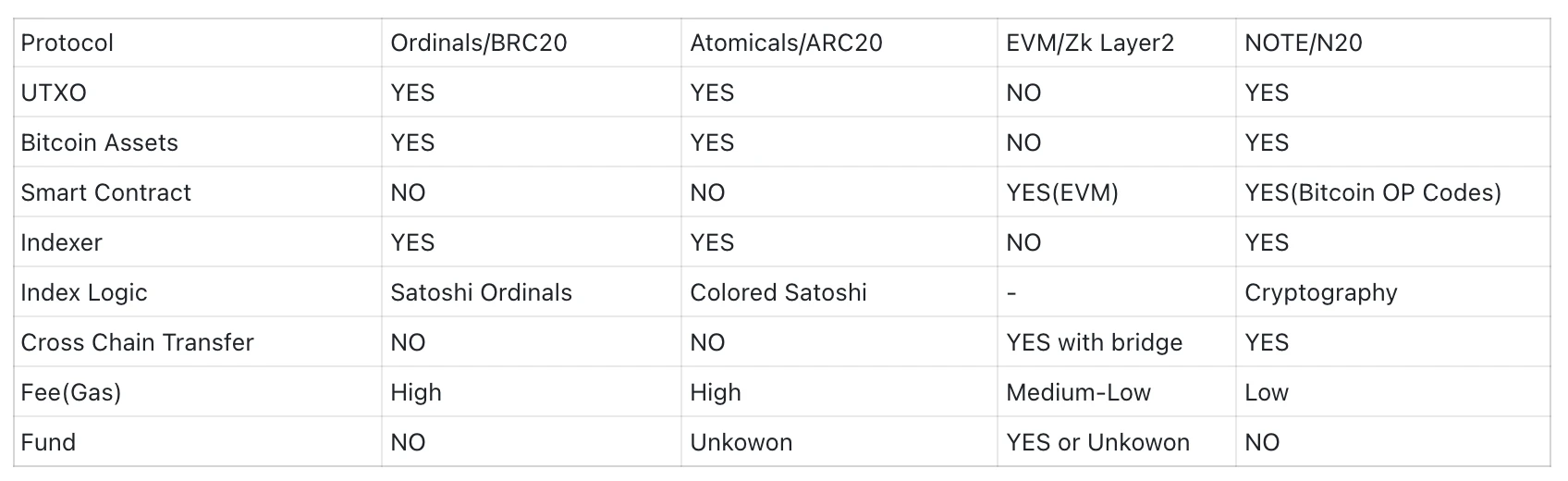
Task: Click the Medium-Low fee cell
Action: coord(1079,392)
